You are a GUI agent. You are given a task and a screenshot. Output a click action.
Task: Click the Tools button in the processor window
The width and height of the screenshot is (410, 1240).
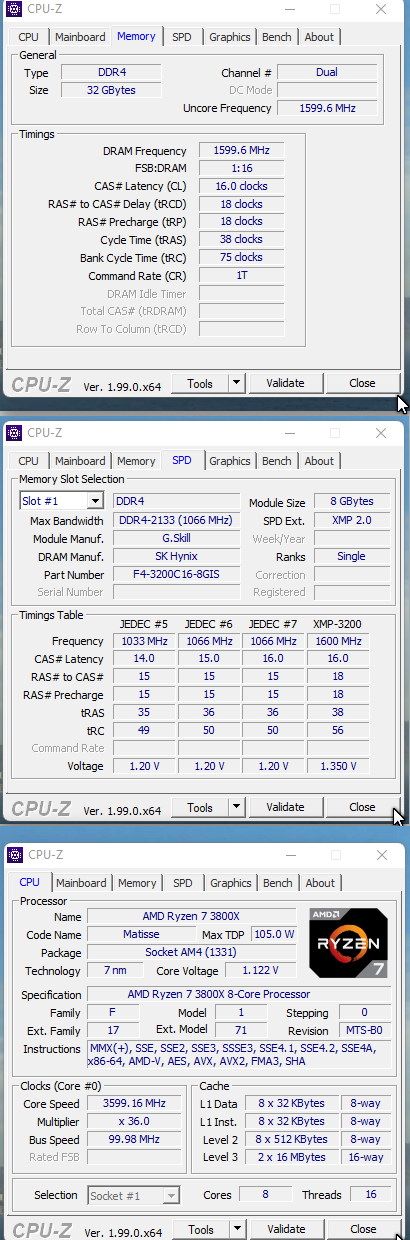200,1229
